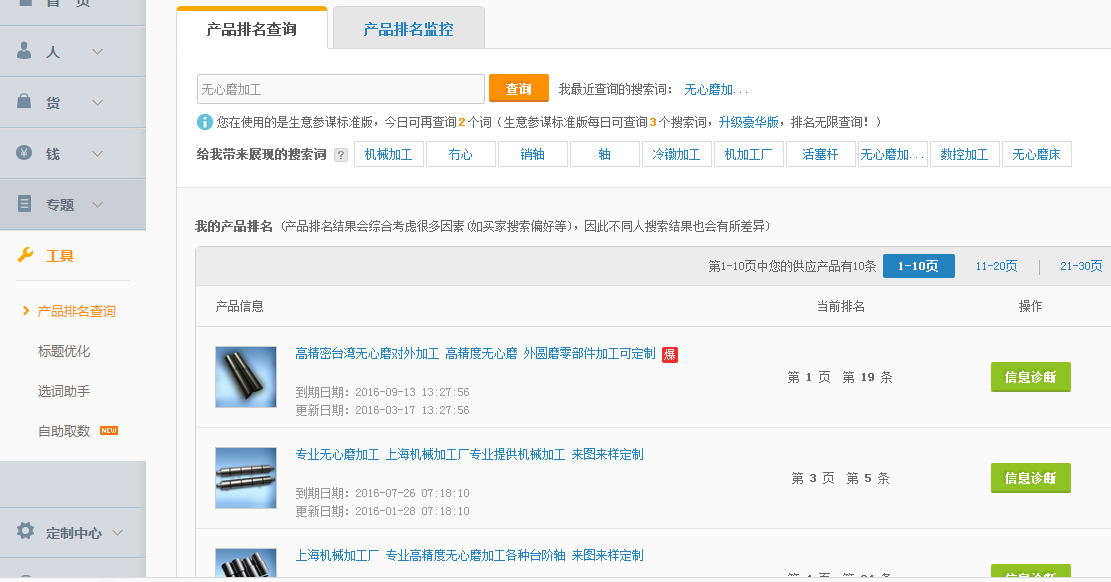
Task: Go to results pages 11-20页
Action: coord(996,266)
